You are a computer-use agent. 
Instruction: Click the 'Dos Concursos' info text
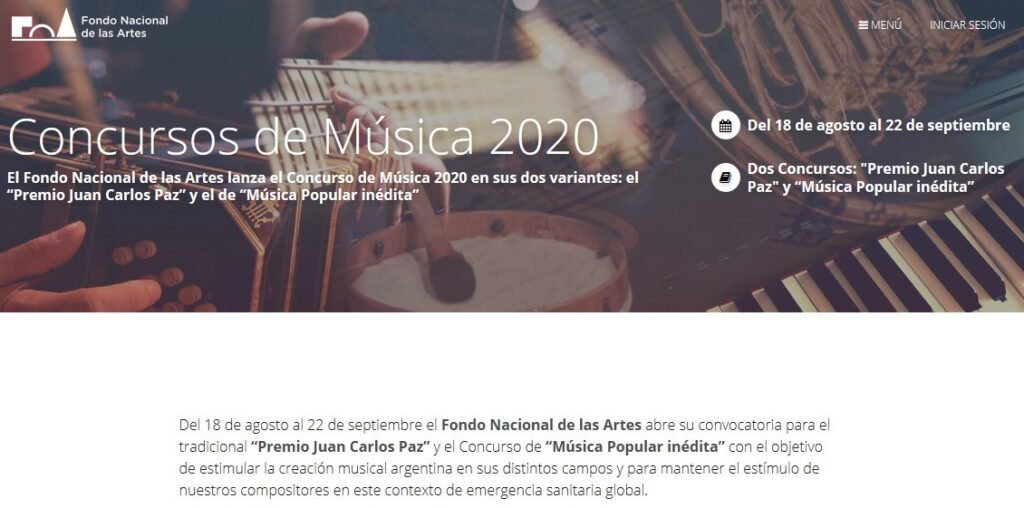pyautogui.click(x=876, y=178)
